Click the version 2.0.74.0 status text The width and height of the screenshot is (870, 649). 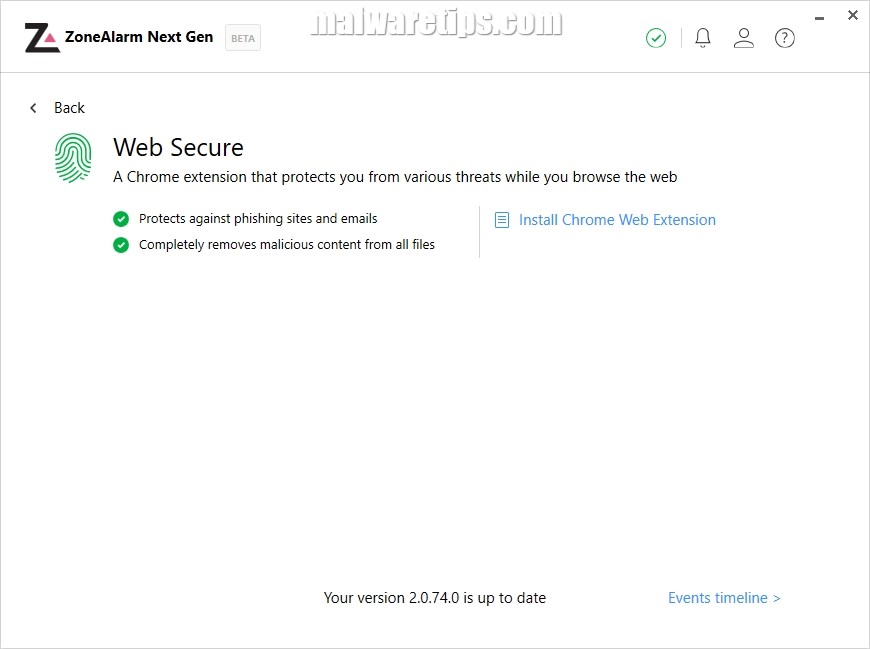pyautogui.click(x=434, y=598)
